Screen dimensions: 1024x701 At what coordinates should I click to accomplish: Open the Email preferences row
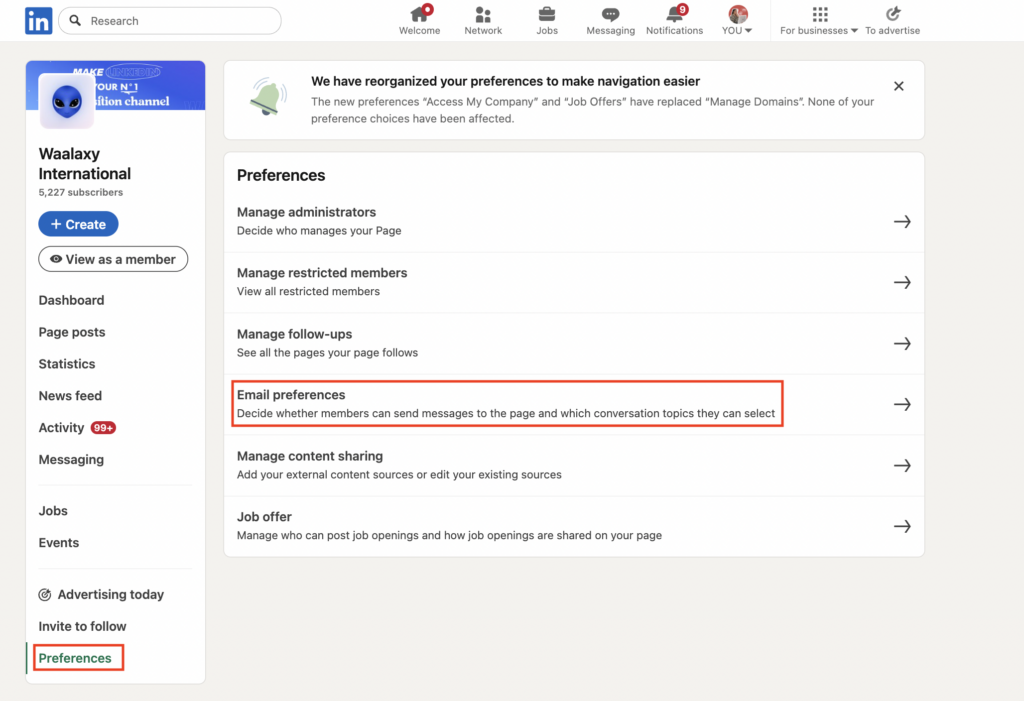507,404
